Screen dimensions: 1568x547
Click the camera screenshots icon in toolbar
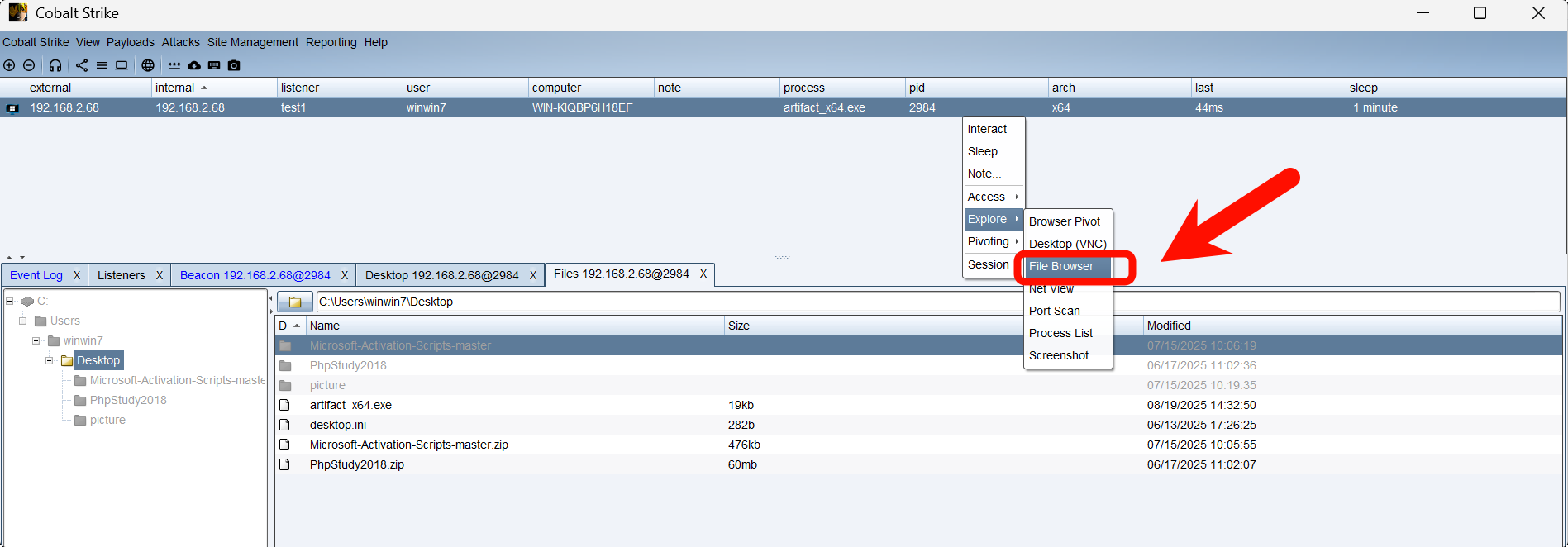point(234,65)
